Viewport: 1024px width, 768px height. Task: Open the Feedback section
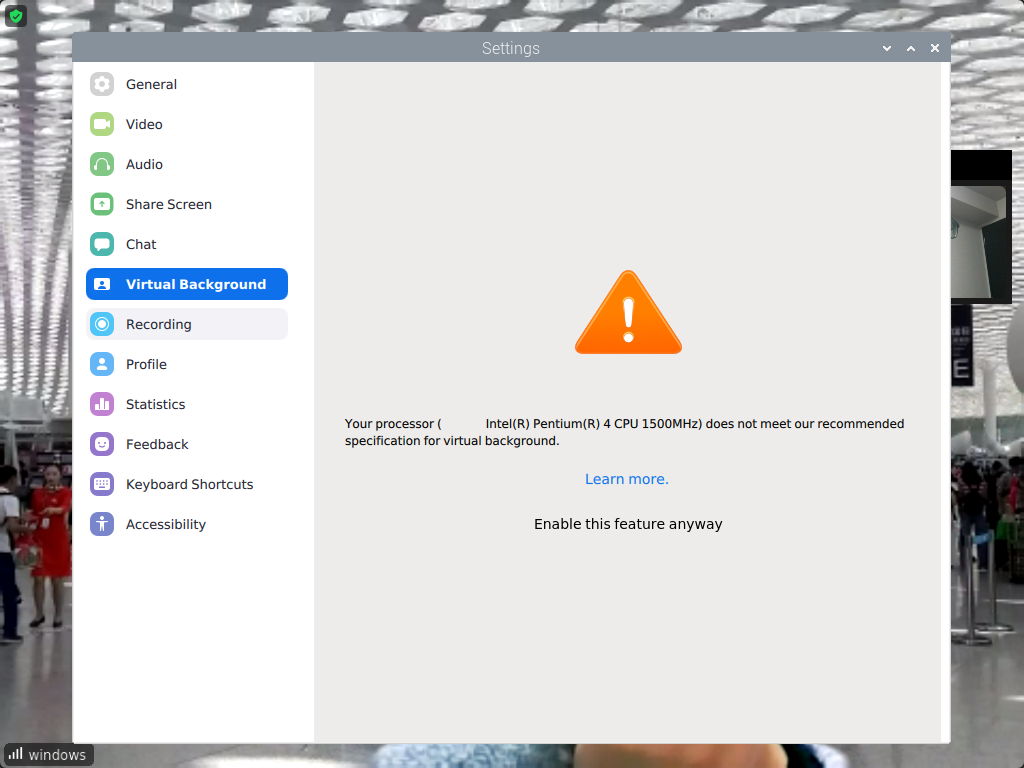pyautogui.click(x=187, y=444)
